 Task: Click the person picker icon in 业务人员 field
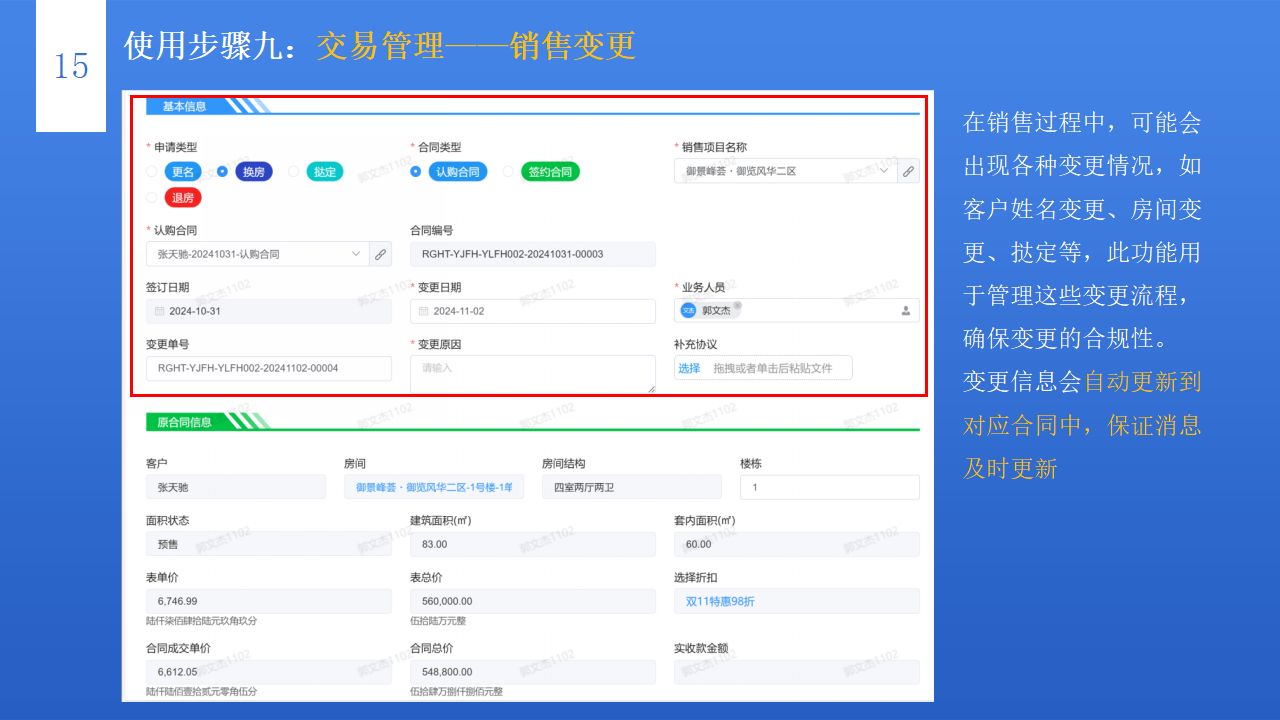906,310
